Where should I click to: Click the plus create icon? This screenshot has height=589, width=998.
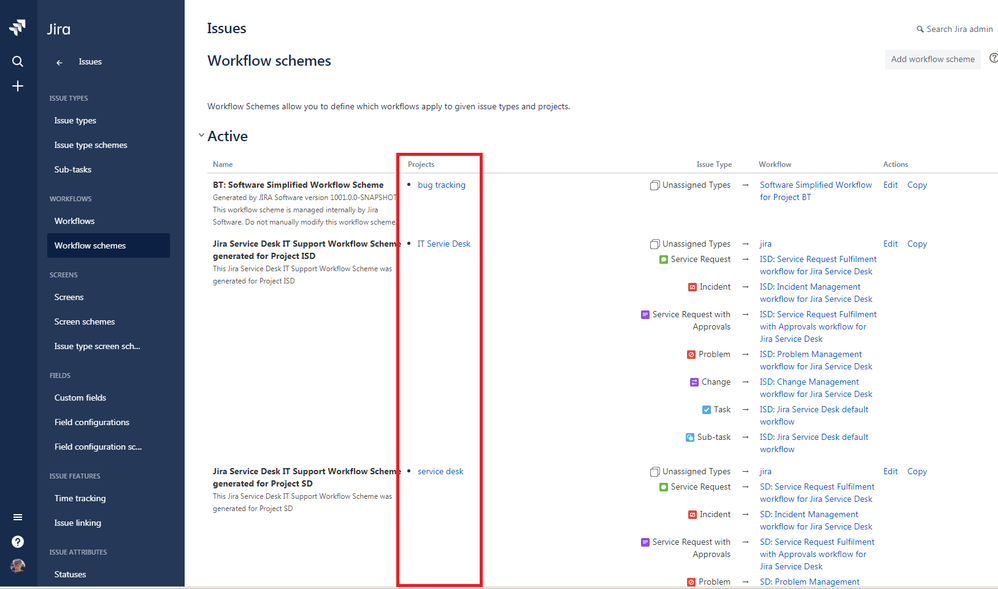pyautogui.click(x=18, y=86)
